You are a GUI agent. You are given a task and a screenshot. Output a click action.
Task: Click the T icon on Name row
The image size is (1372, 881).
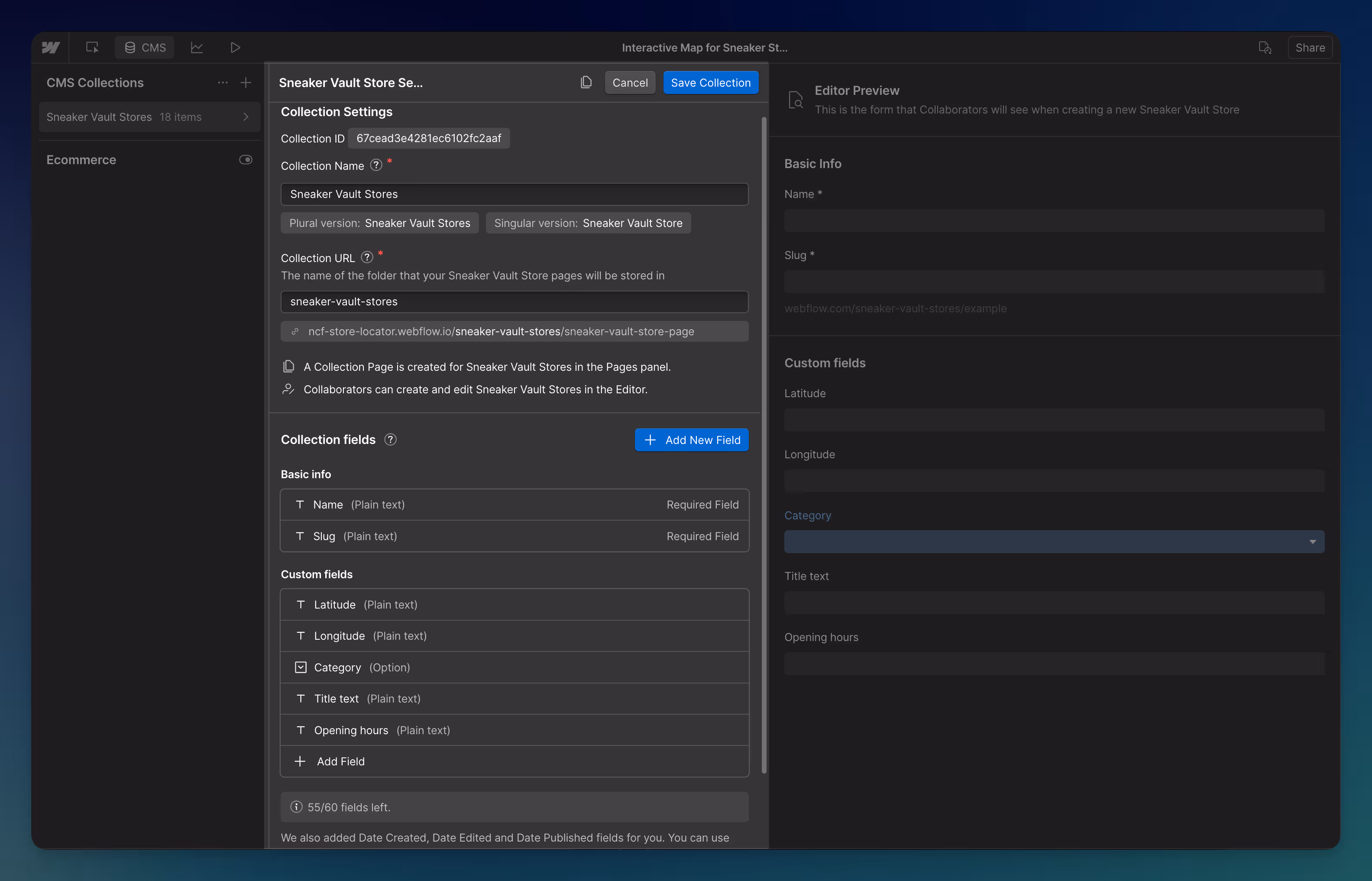point(300,504)
